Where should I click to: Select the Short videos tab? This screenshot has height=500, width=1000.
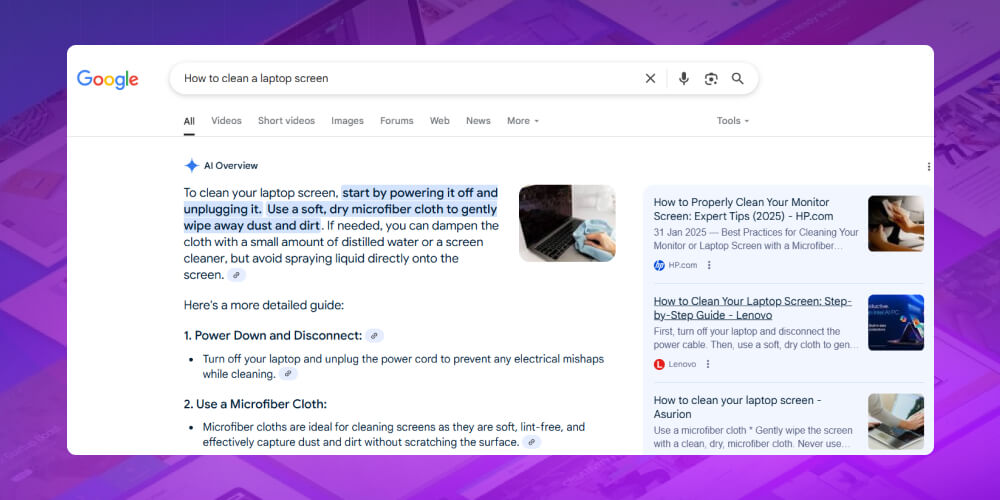tap(286, 121)
